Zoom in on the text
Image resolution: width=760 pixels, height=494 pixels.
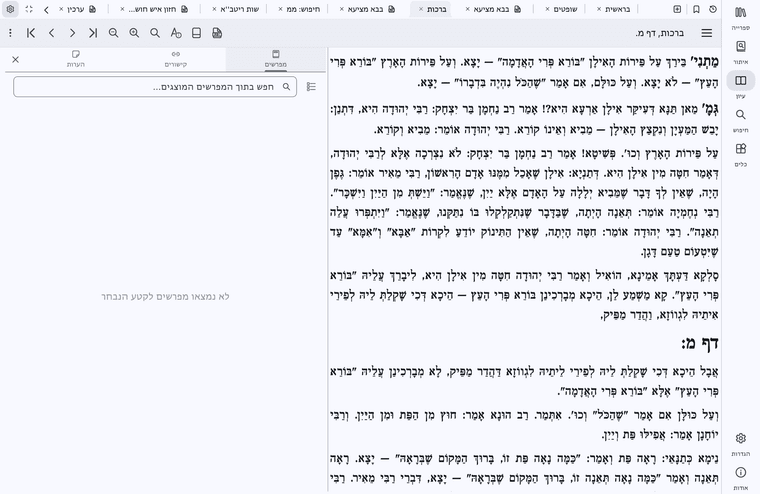click(134, 33)
